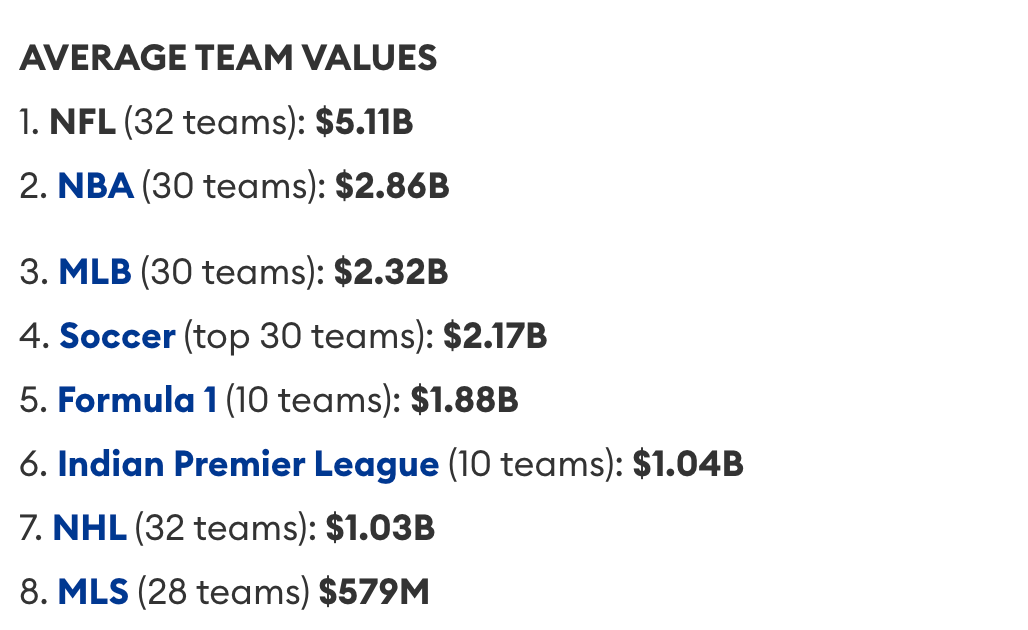Visit the Indian Premier League link
The width and height of the screenshot is (1028, 630).
click(248, 464)
